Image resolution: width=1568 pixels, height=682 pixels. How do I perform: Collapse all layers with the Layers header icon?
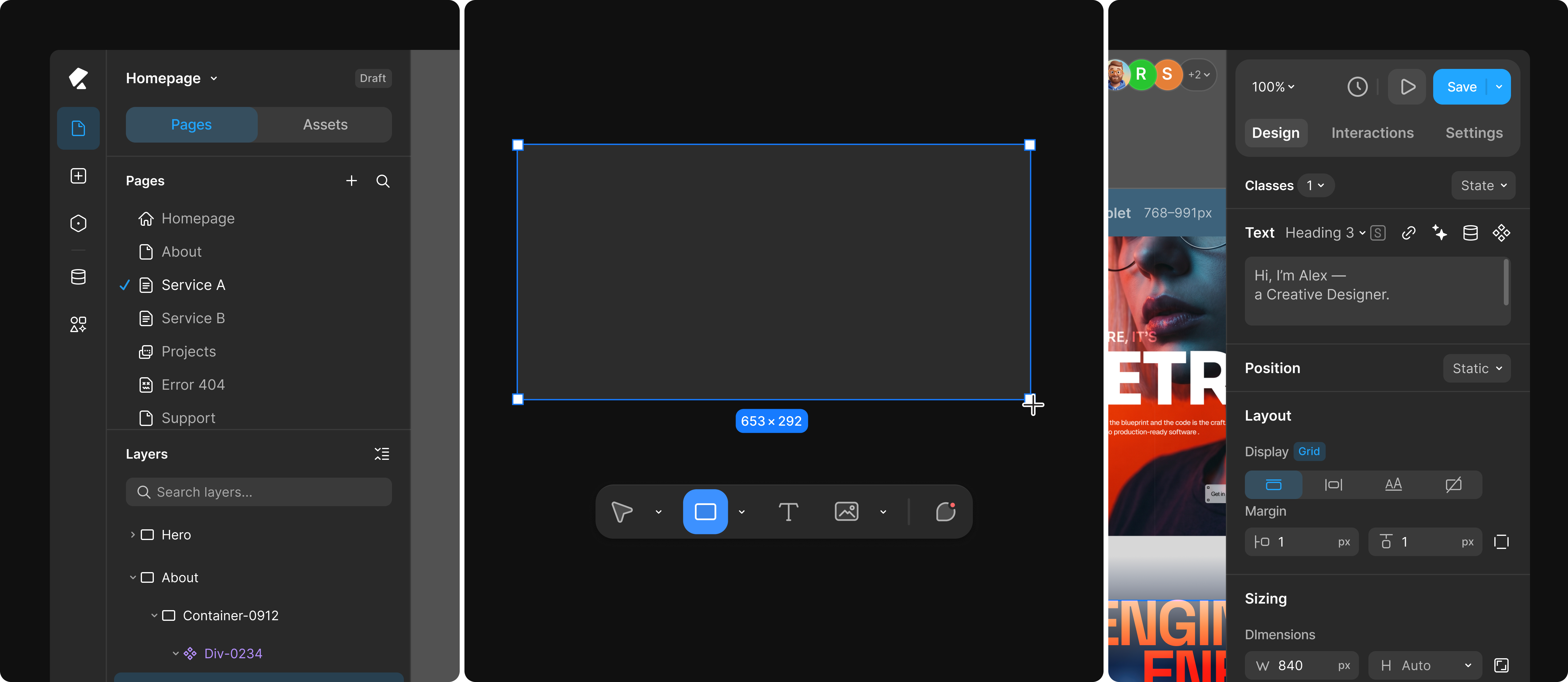point(382,454)
